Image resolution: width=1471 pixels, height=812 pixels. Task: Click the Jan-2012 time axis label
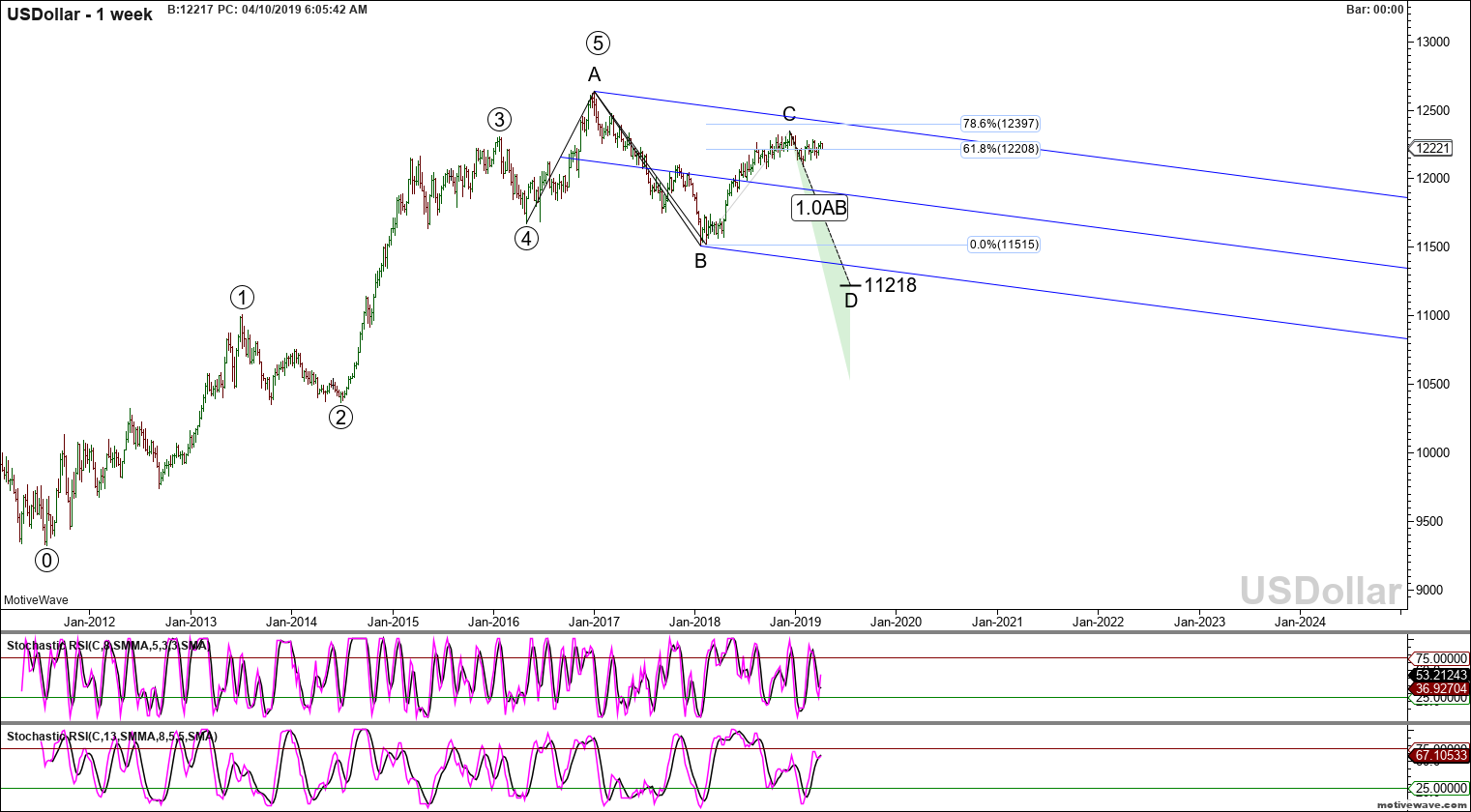[90, 622]
